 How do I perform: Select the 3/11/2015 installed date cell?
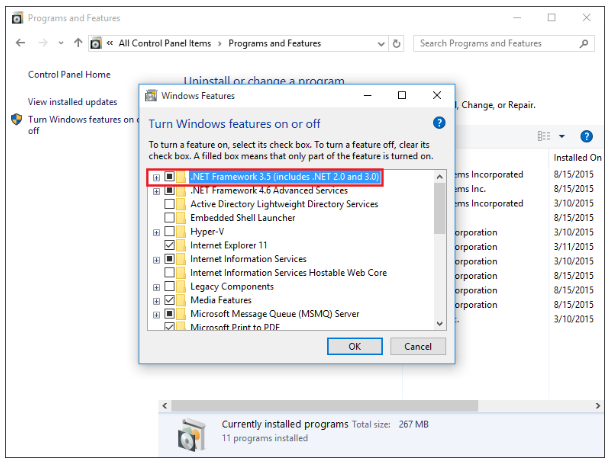573,247
